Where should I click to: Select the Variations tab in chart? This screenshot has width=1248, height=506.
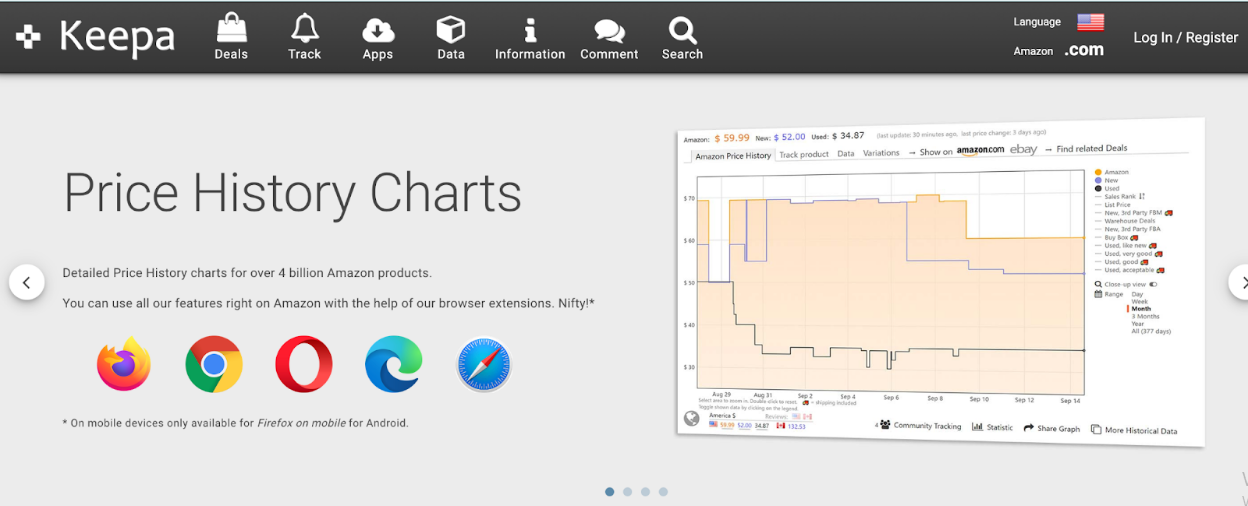tap(881, 153)
